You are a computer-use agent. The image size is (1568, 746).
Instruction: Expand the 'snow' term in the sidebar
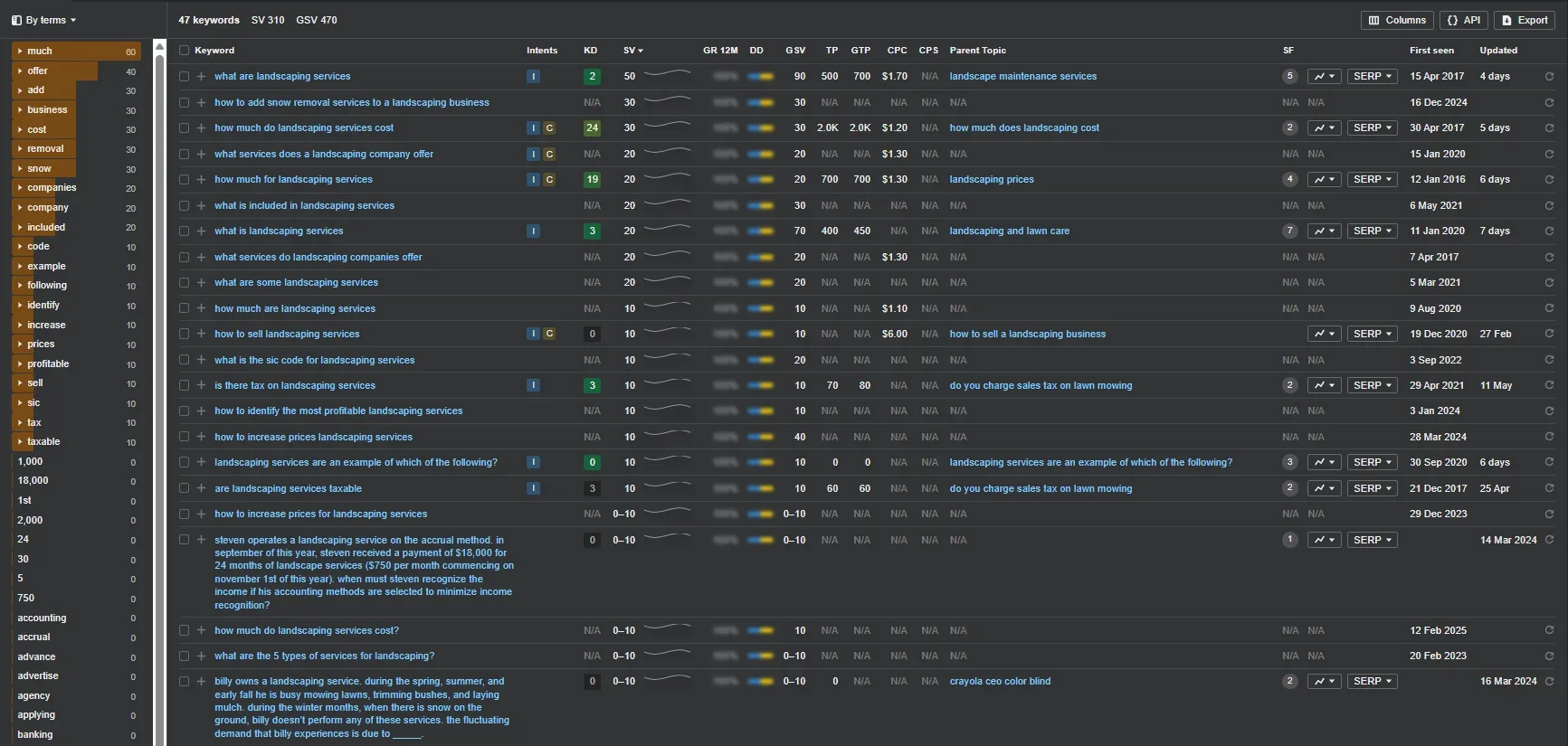coord(20,169)
